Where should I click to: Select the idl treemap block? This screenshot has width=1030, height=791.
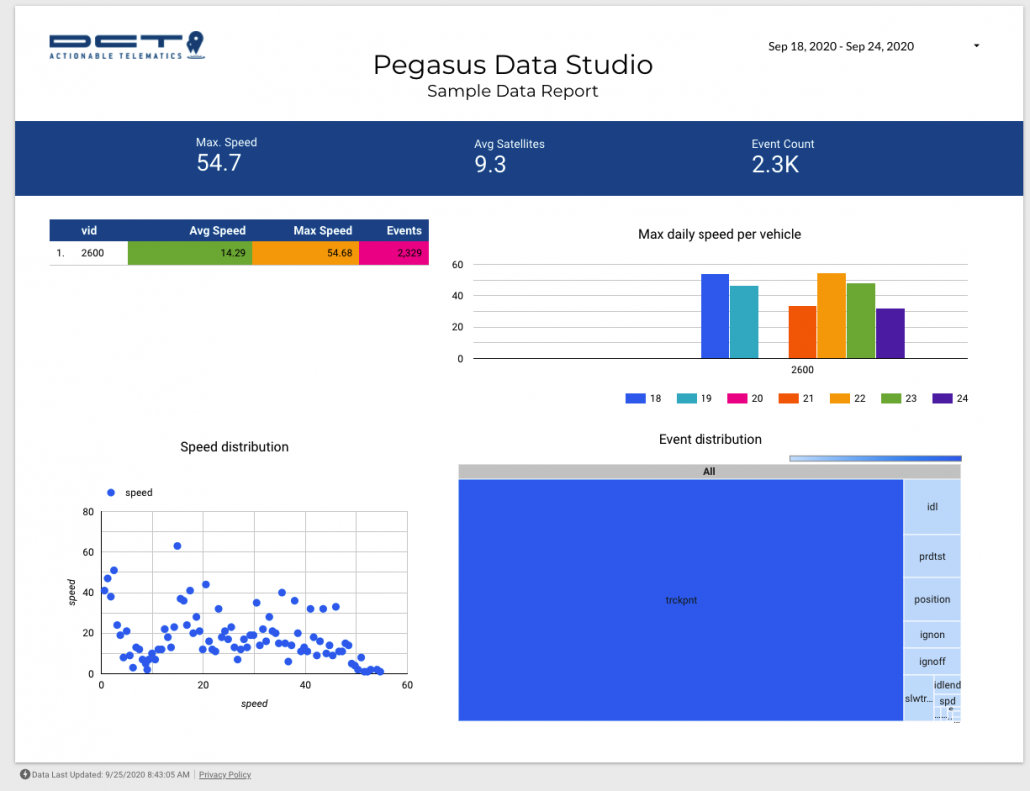pyautogui.click(x=932, y=507)
